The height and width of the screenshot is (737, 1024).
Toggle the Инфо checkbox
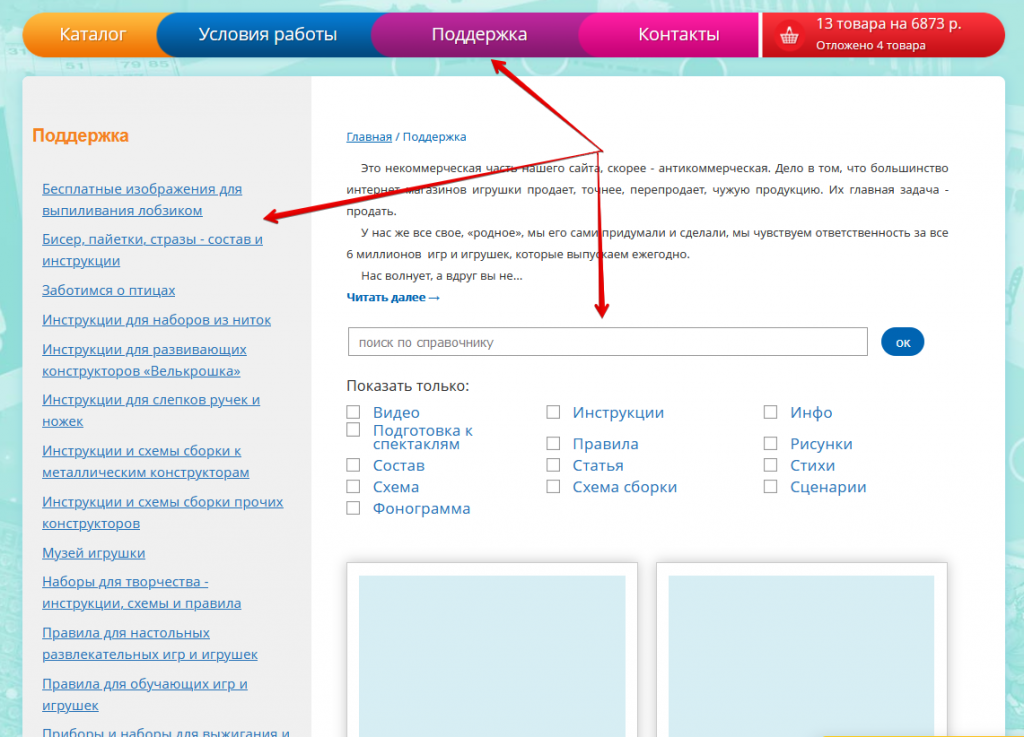pyautogui.click(x=771, y=412)
